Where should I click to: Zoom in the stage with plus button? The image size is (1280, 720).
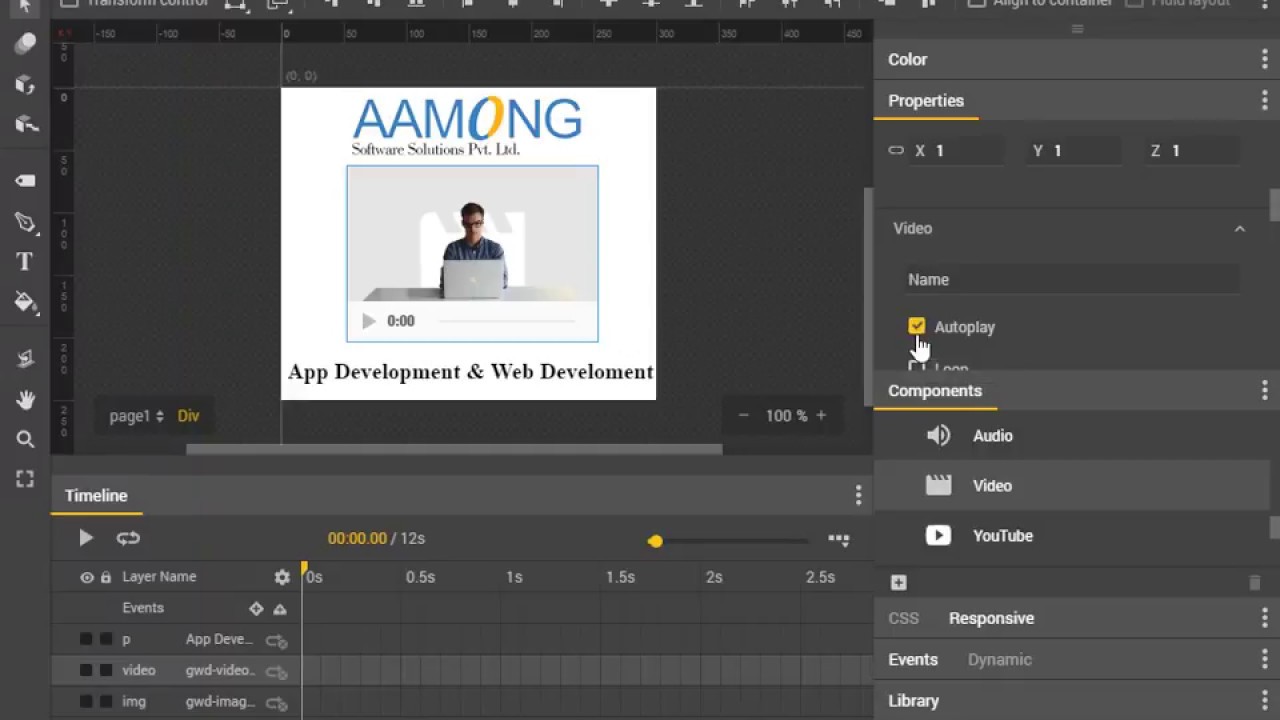point(821,416)
